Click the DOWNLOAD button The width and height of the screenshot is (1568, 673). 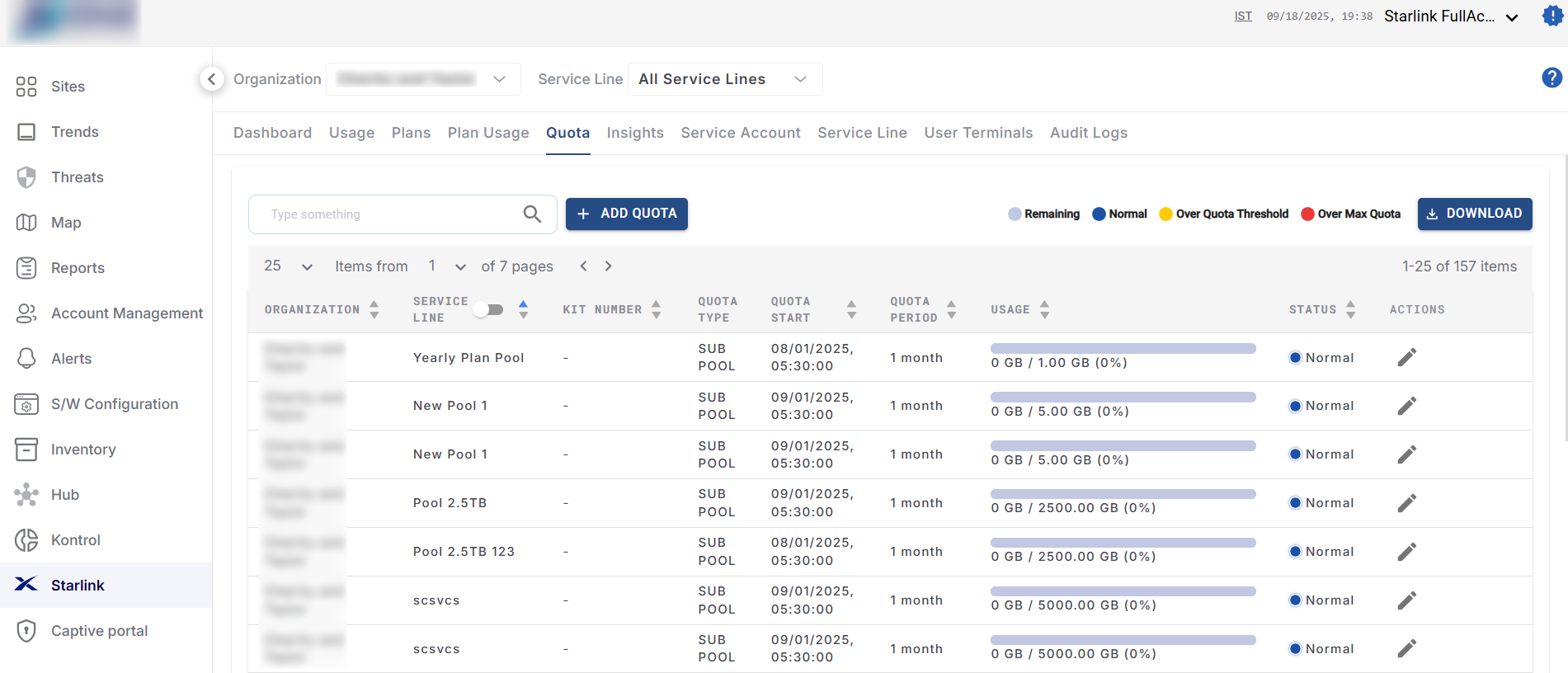[1474, 214]
